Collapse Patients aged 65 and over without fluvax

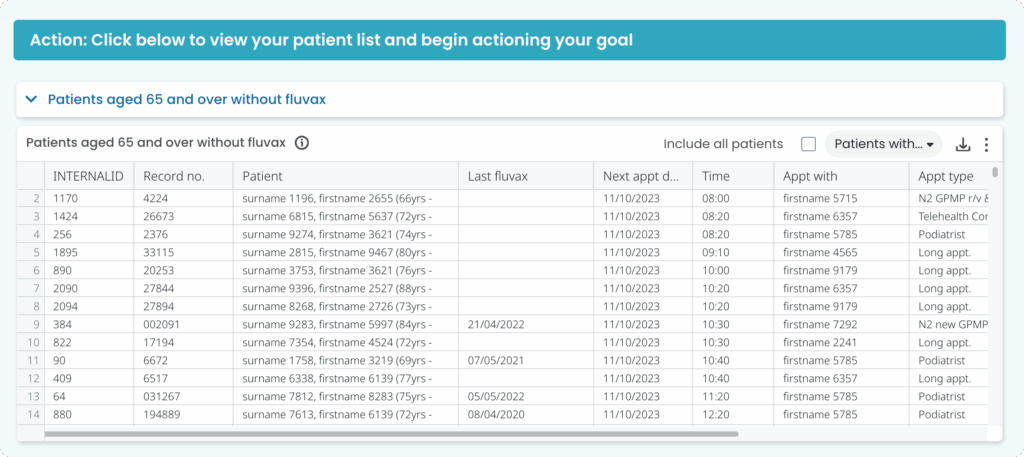(x=187, y=99)
